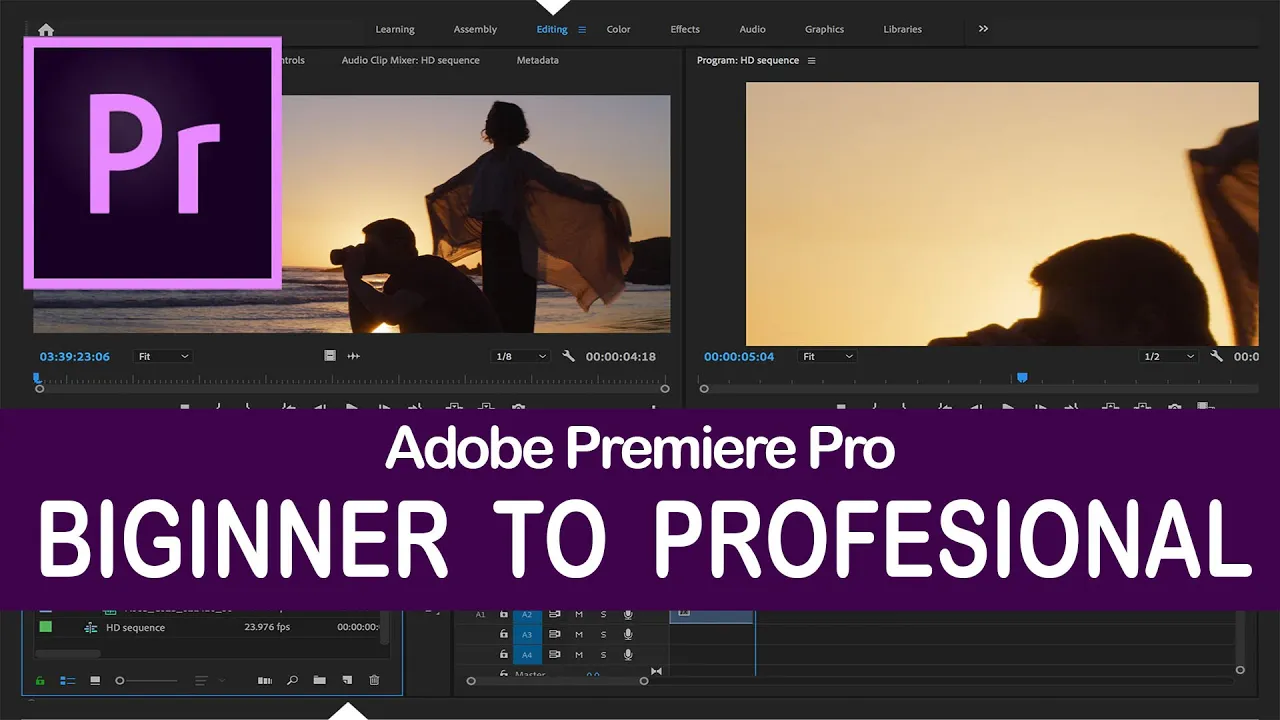This screenshot has width=1280, height=720.
Task: Mute track A4
Action: click(x=579, y=655)
